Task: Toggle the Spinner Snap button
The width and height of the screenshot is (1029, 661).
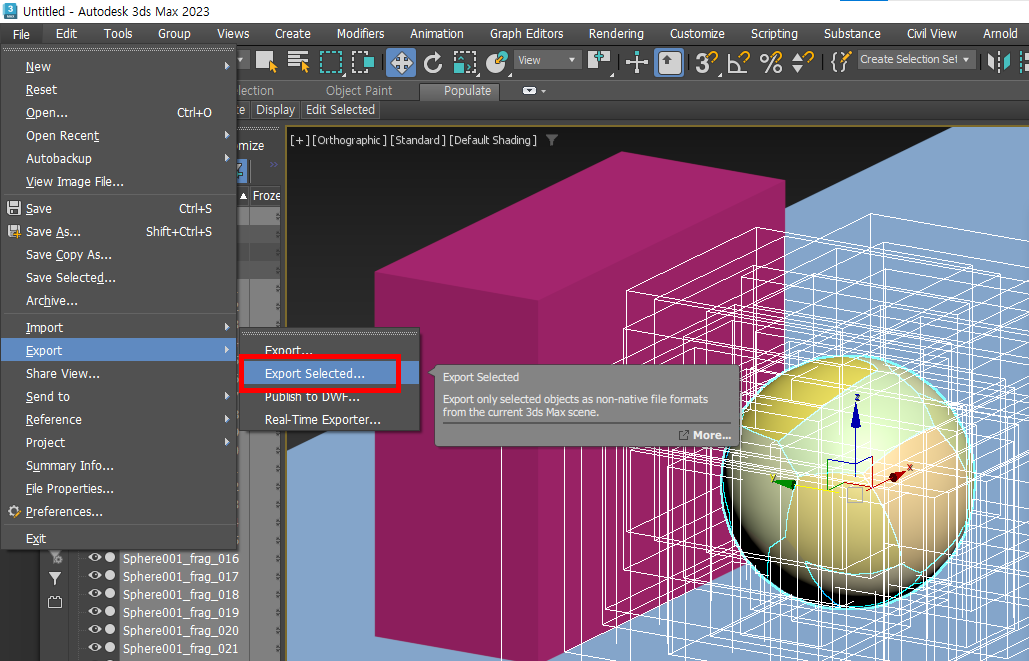Action: [x=802, y=62]
